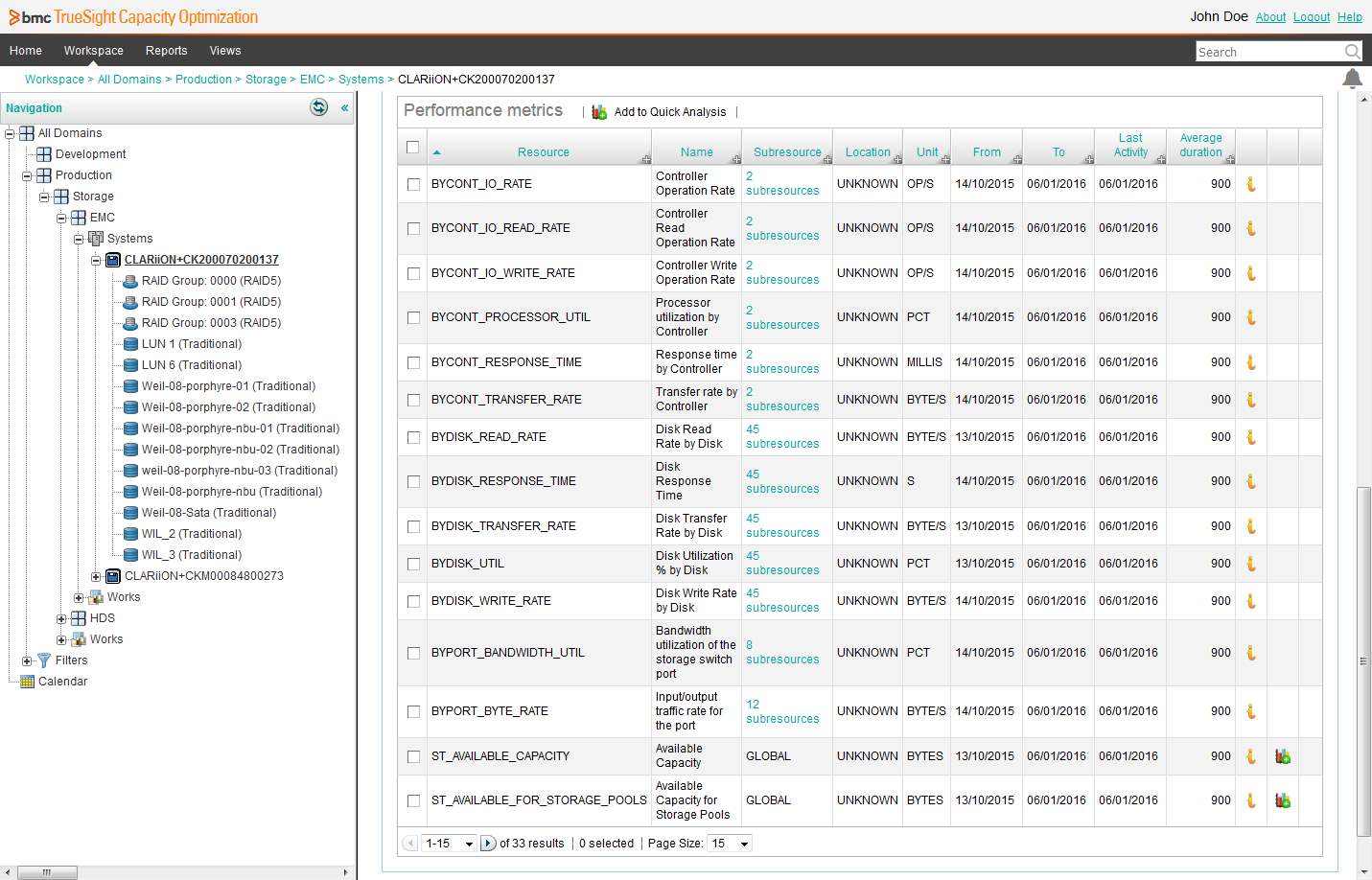1372x880 pixels.
Task: Expand the HDS tree node
Action: click(x=61, y=618)
